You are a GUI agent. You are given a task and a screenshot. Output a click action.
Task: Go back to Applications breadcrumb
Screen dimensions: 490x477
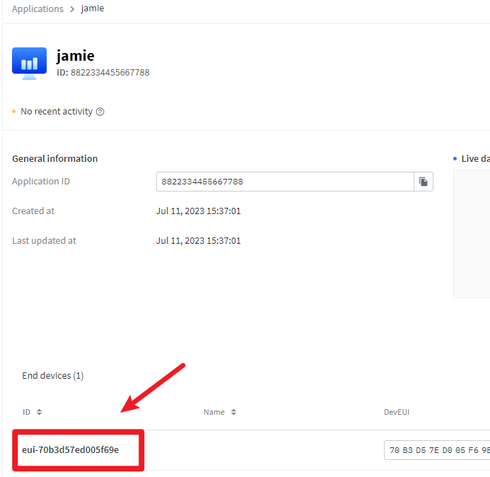click(x=37, y=9)
